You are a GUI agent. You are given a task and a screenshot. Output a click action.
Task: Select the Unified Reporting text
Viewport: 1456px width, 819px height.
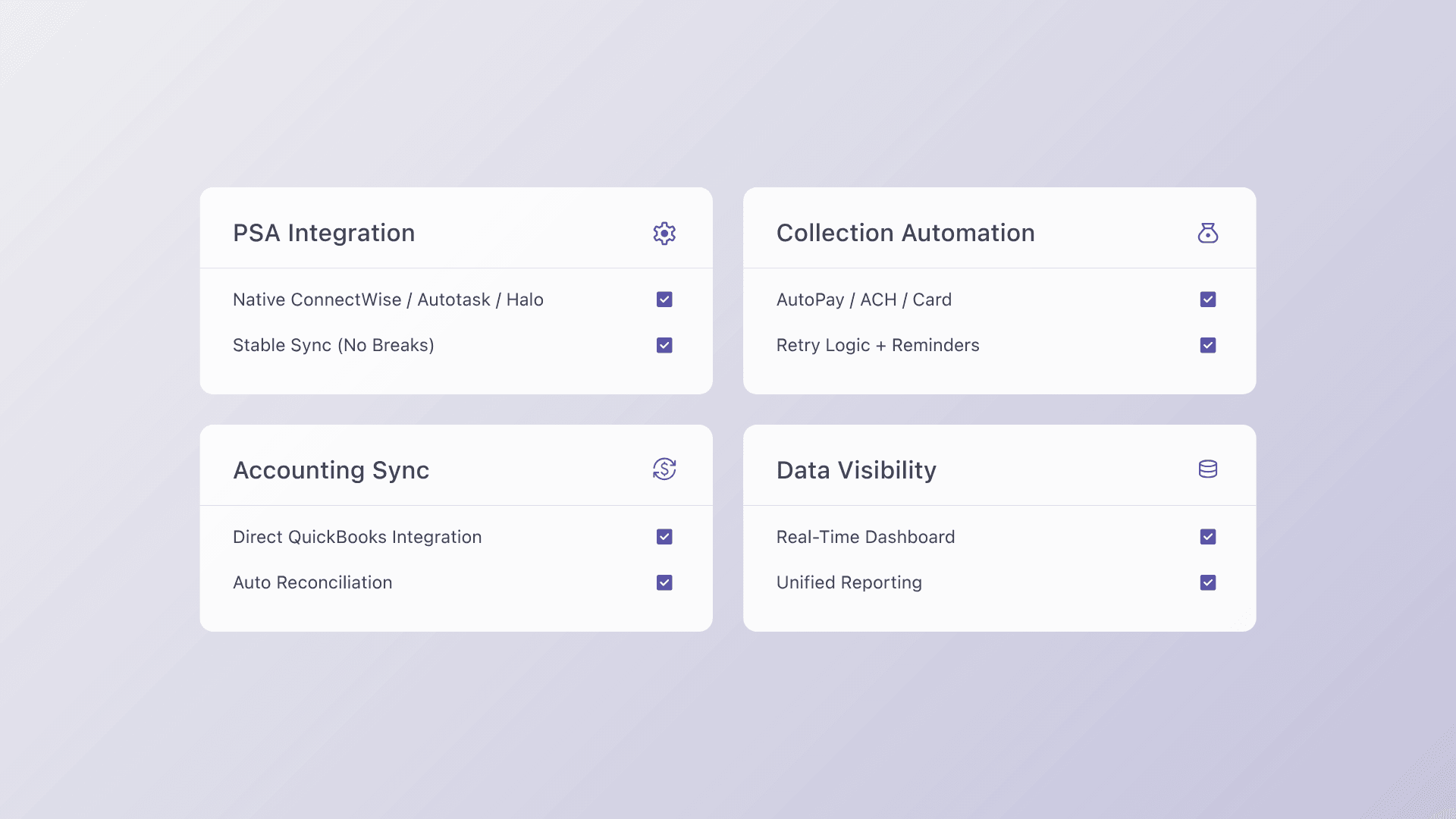tap(849, 582)
